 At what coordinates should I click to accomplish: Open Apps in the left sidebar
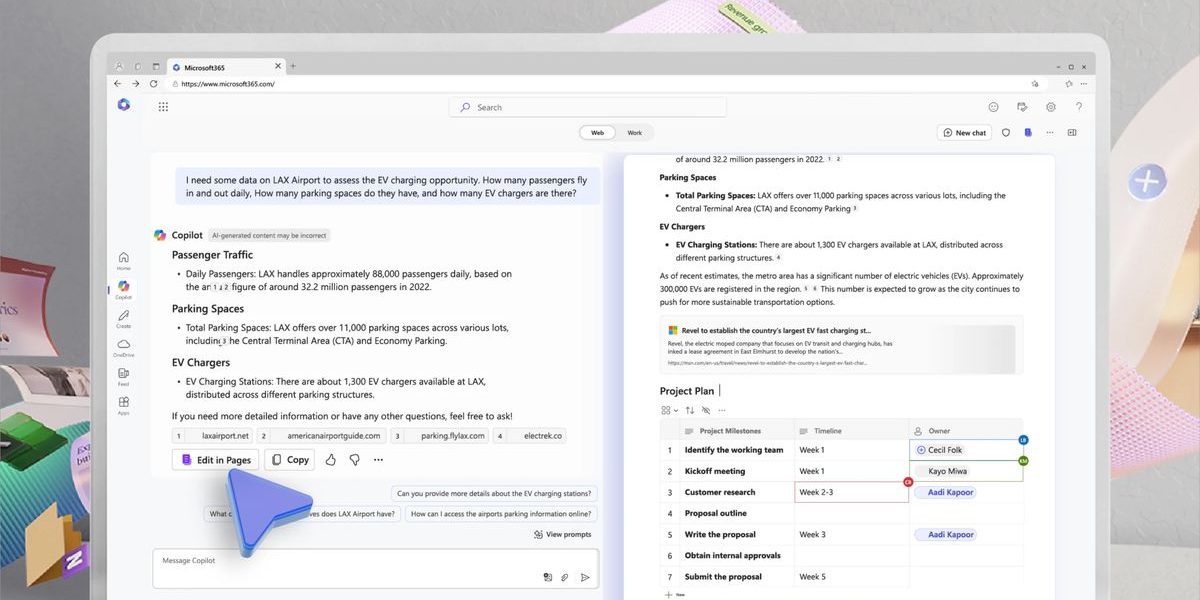[123, 405]
